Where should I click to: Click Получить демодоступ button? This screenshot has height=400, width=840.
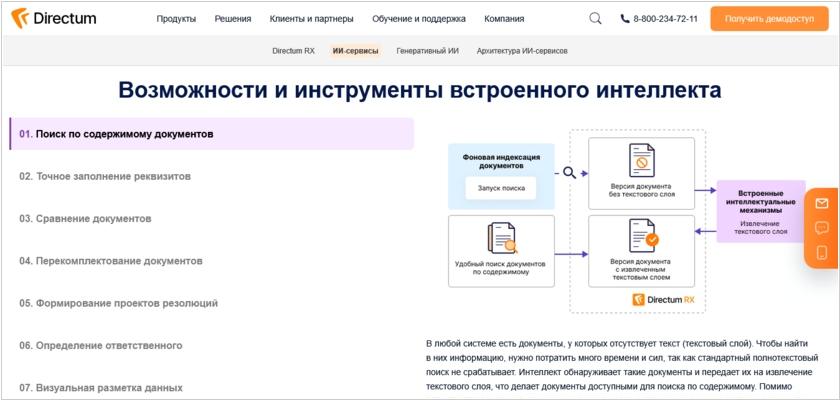click(769, 19)
